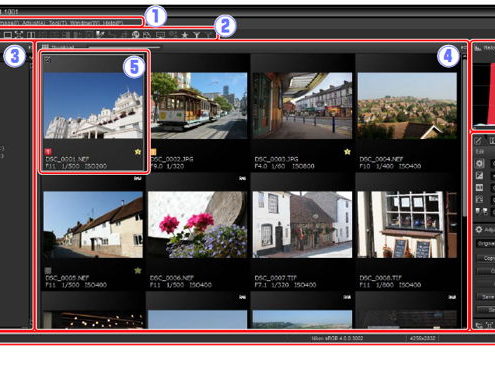Screen dimensions: 495x365
Task: Adjust the thumbnail size slider
Action: coord(124,47)
